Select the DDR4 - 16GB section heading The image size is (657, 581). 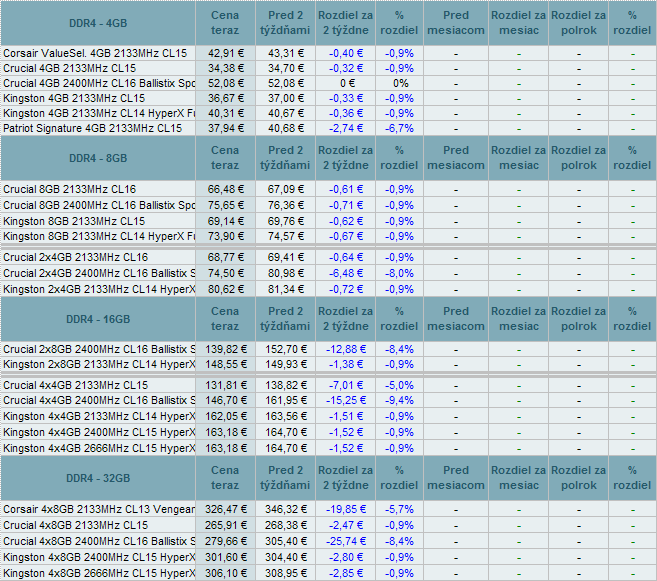click(x=100, y=319)
